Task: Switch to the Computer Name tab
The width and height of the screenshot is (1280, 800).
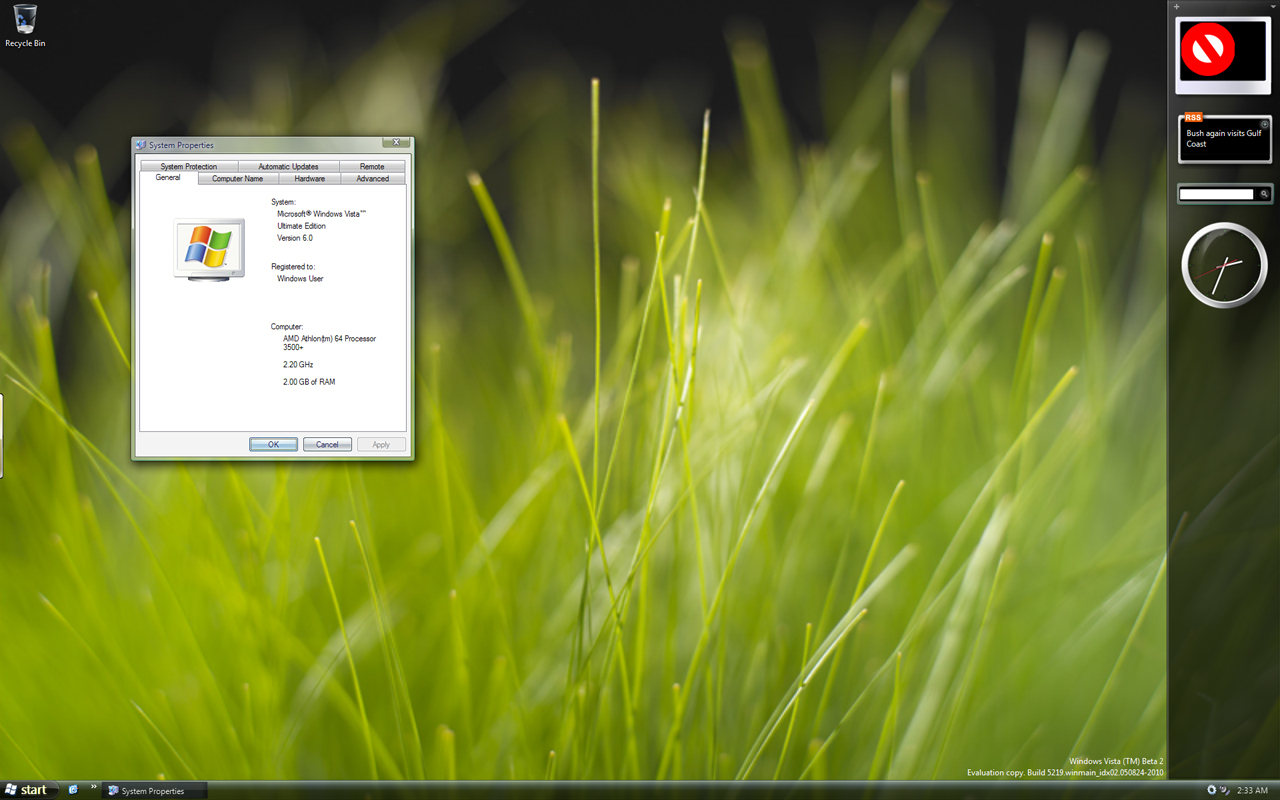Action: pyautogui.click(x=237, y=179)
